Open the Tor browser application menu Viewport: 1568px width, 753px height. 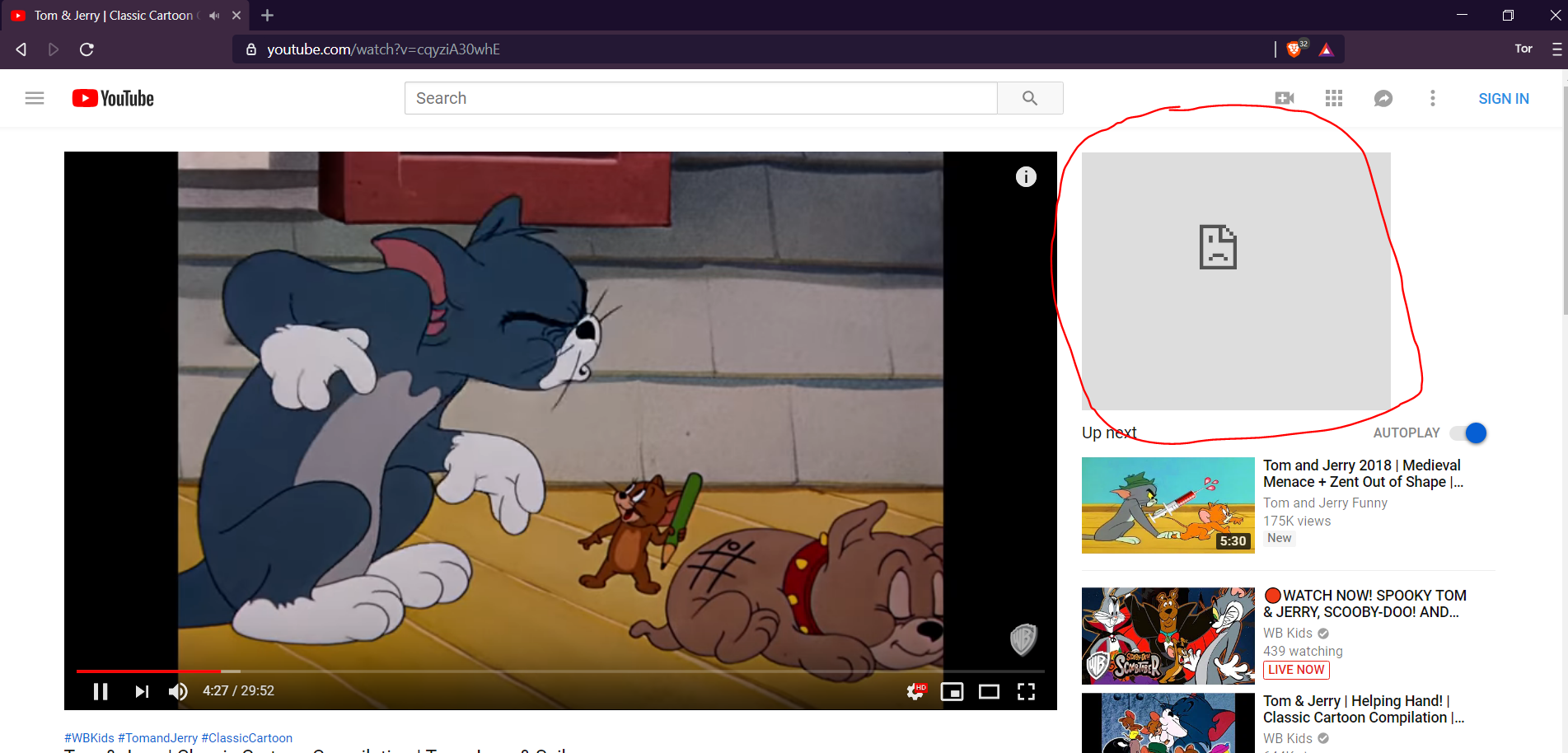1556,49
